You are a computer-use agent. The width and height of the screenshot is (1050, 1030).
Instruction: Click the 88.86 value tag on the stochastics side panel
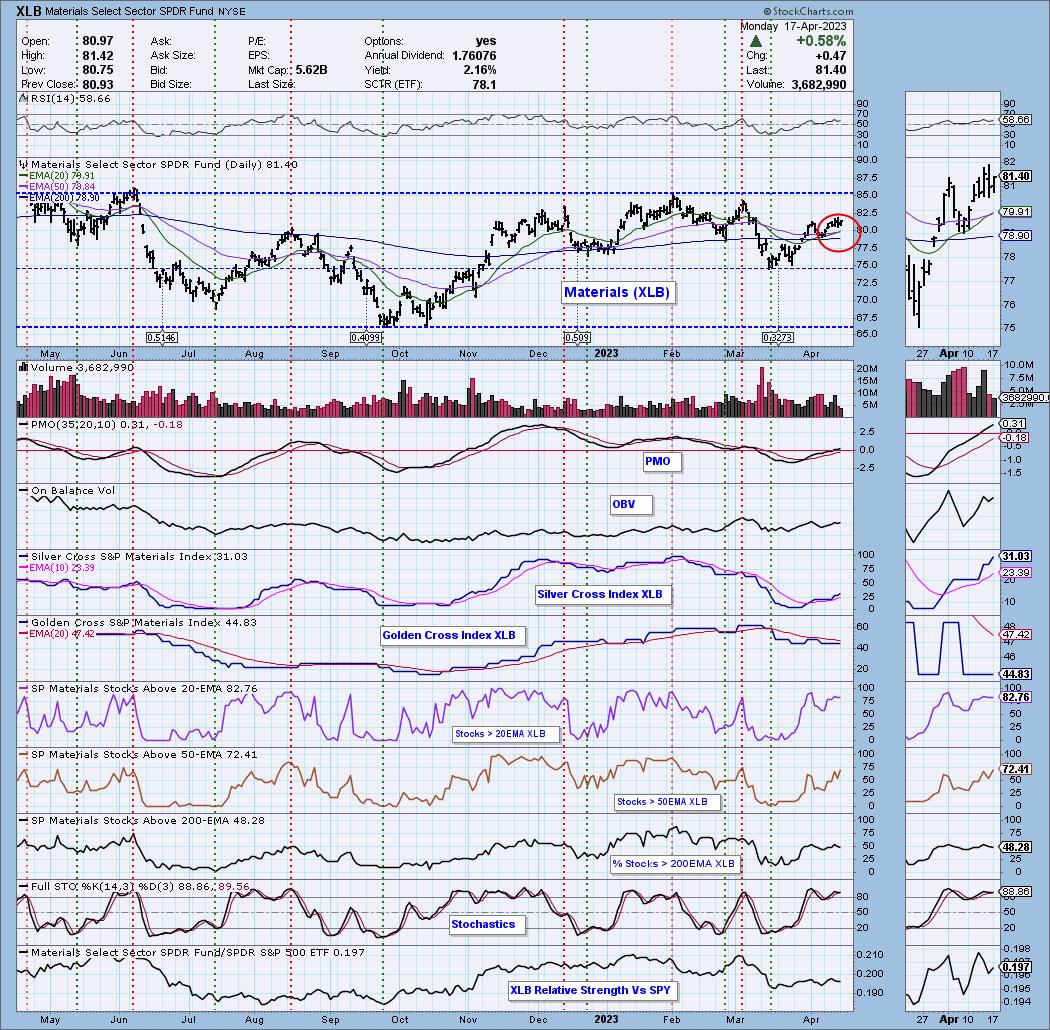coord(1015,892)
